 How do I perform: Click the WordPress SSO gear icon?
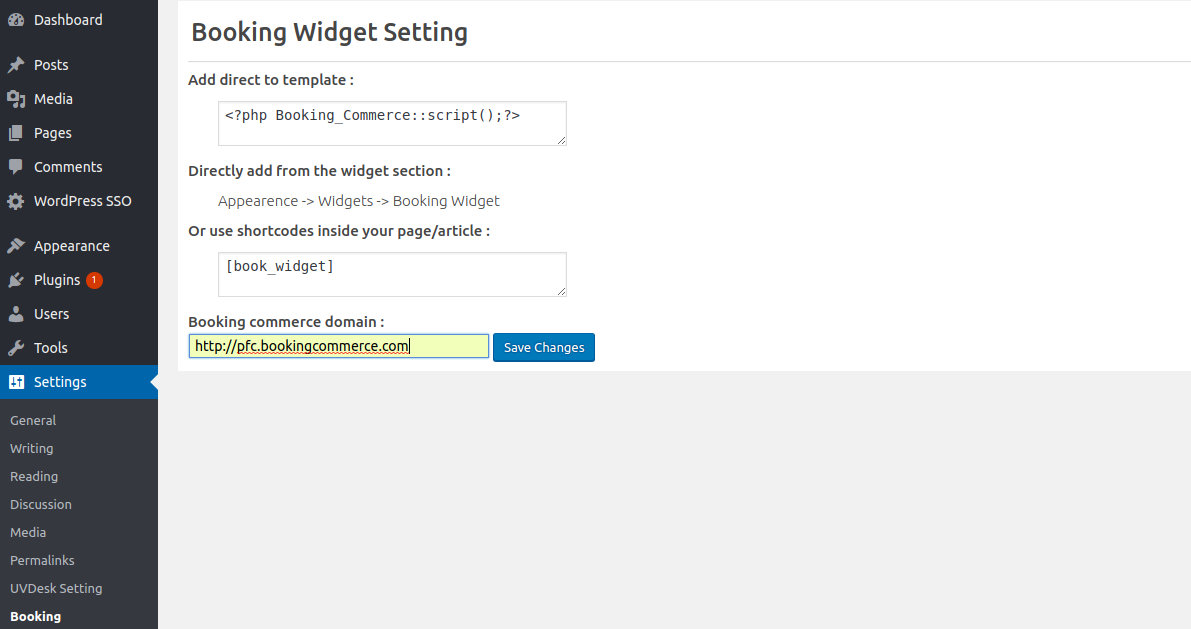pyautogui.click(x=16, y=201)
